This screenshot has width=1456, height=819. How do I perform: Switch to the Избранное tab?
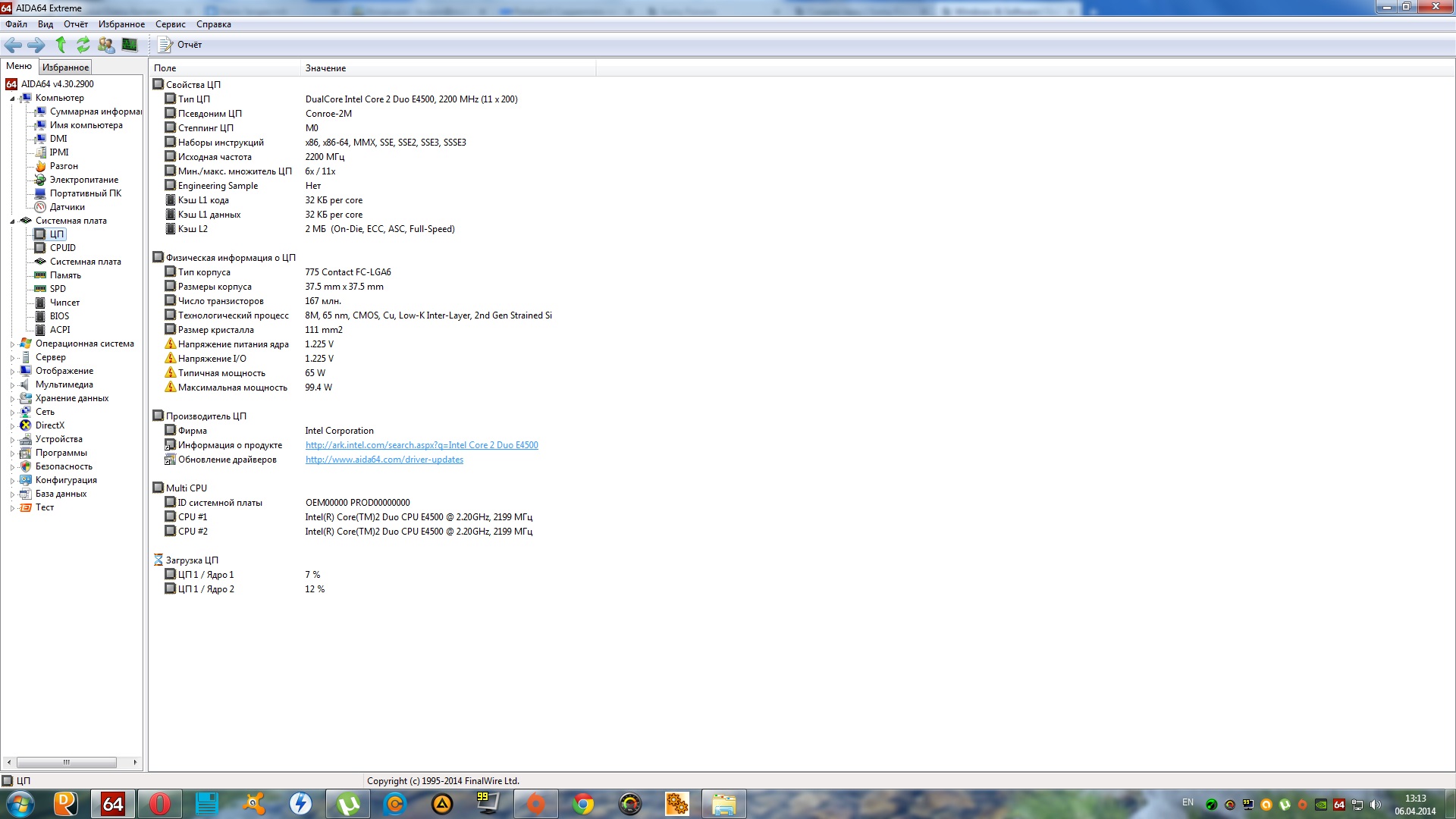[65, 67]
